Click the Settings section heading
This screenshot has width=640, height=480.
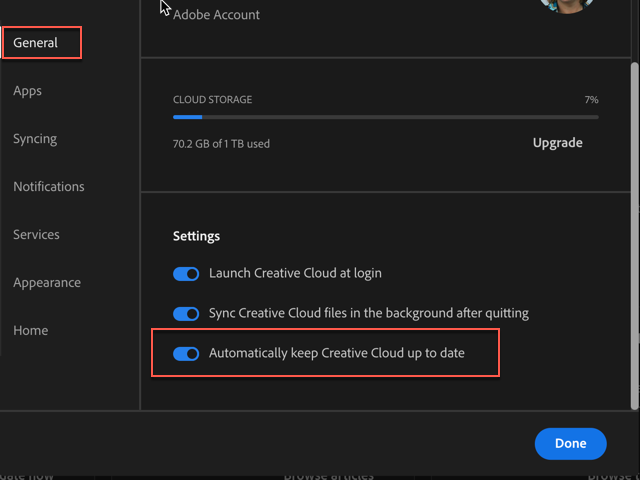point(196,236)
